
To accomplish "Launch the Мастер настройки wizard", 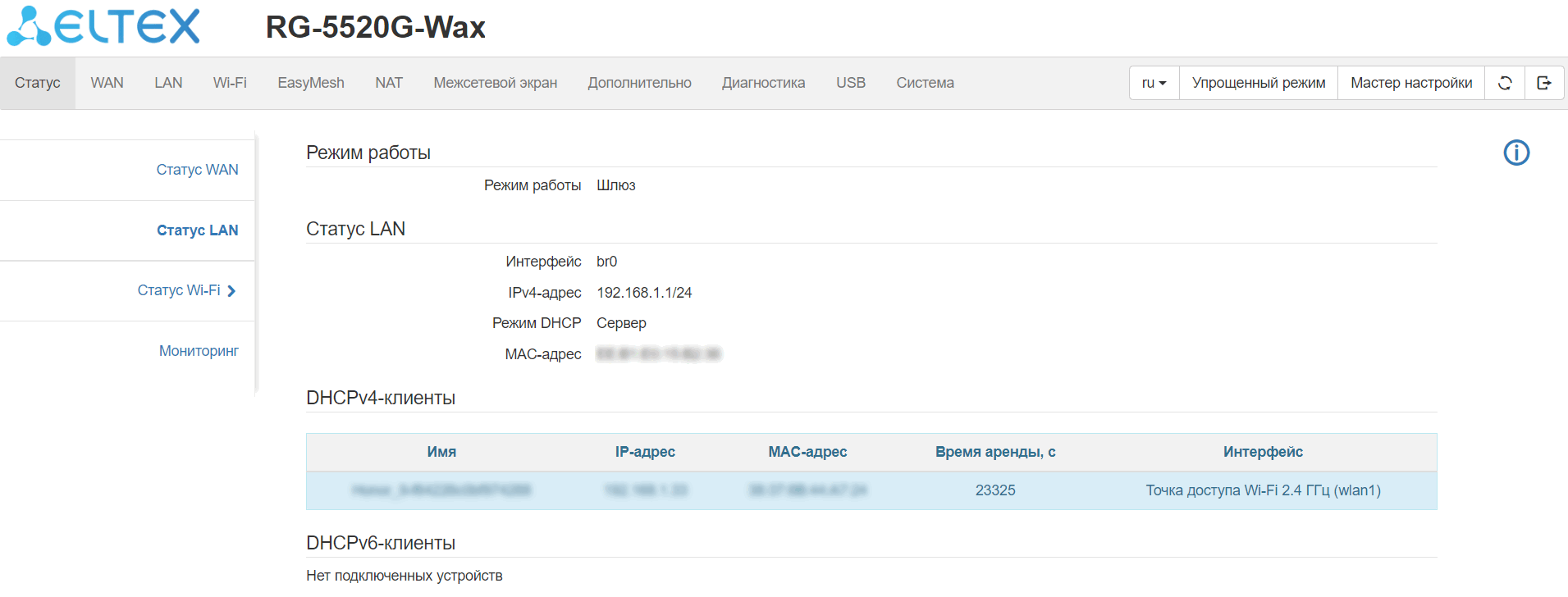I will [x=1411, y=83].
